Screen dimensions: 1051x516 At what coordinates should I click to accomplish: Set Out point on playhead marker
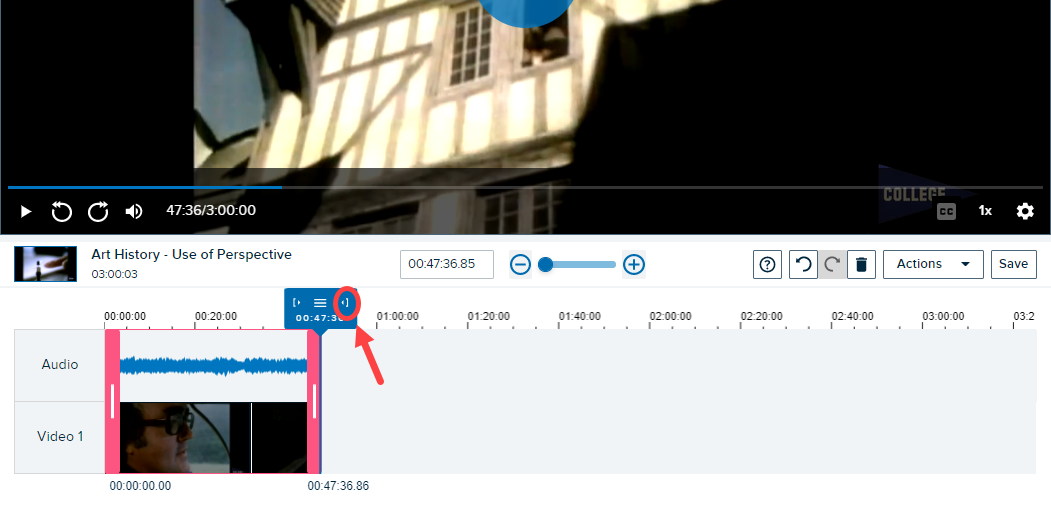pyautogui.click(x=345, y=303)
